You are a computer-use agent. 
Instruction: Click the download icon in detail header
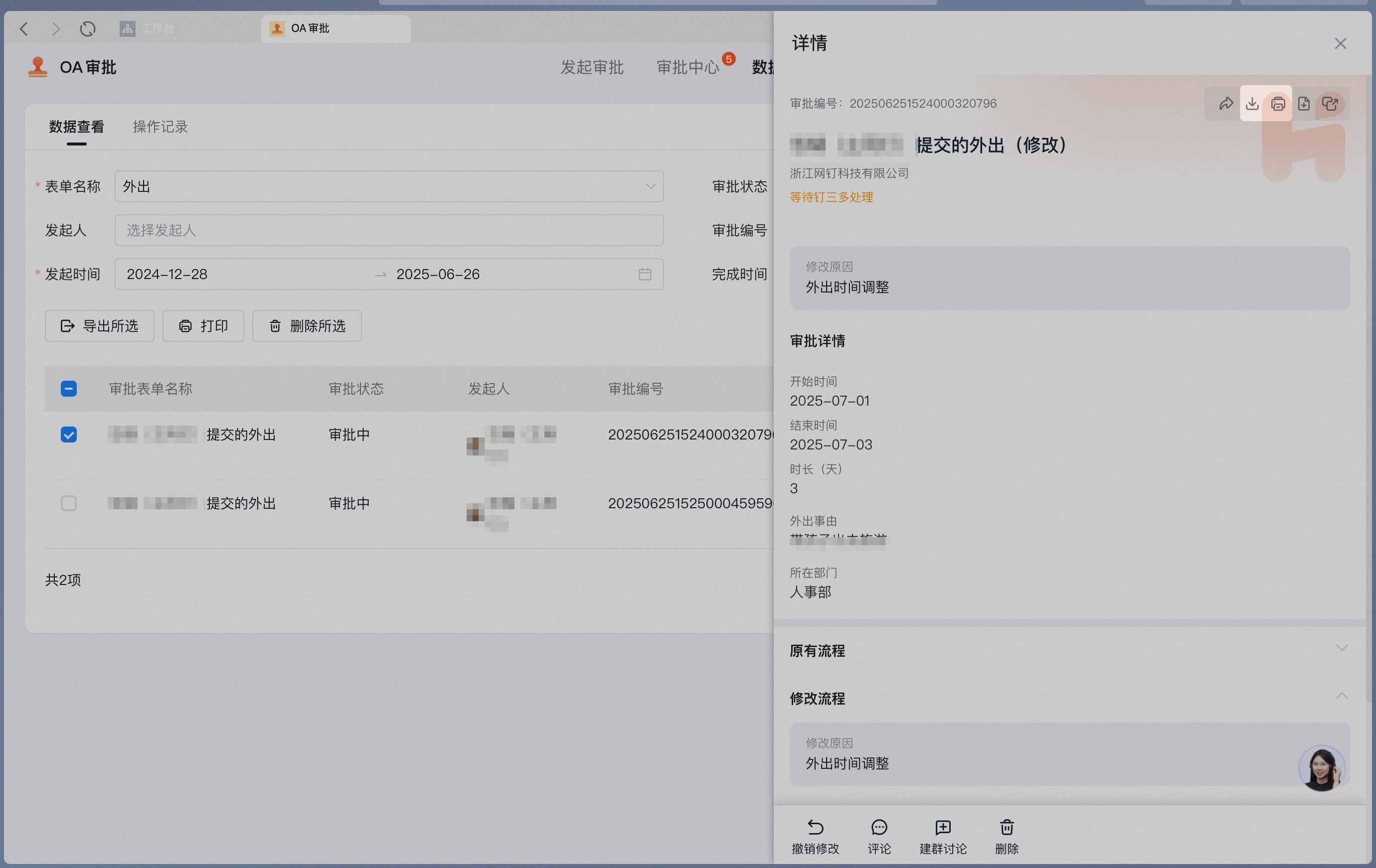coord(1252,103)
